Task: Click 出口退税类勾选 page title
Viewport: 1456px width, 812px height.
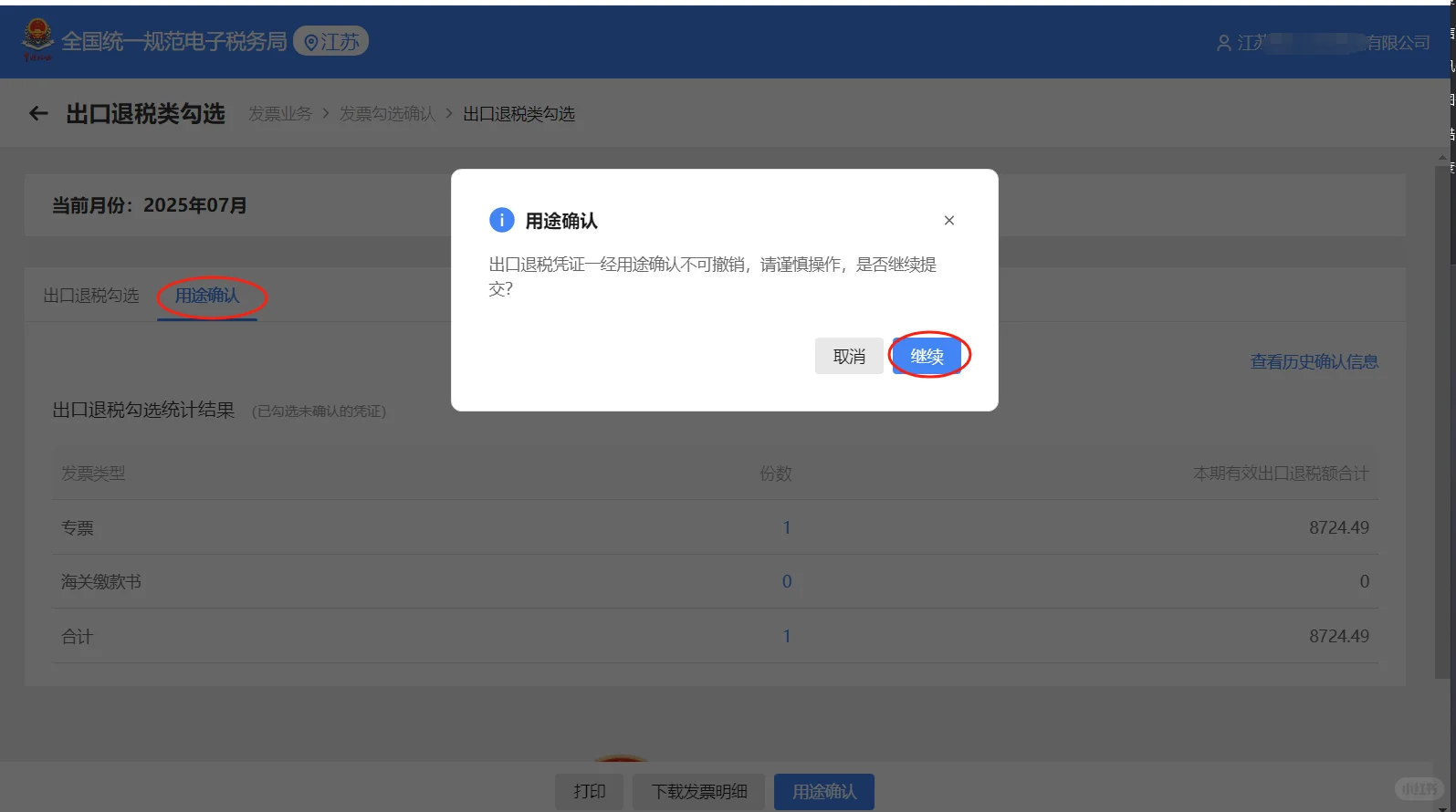Action: click(x=146, y=113)
